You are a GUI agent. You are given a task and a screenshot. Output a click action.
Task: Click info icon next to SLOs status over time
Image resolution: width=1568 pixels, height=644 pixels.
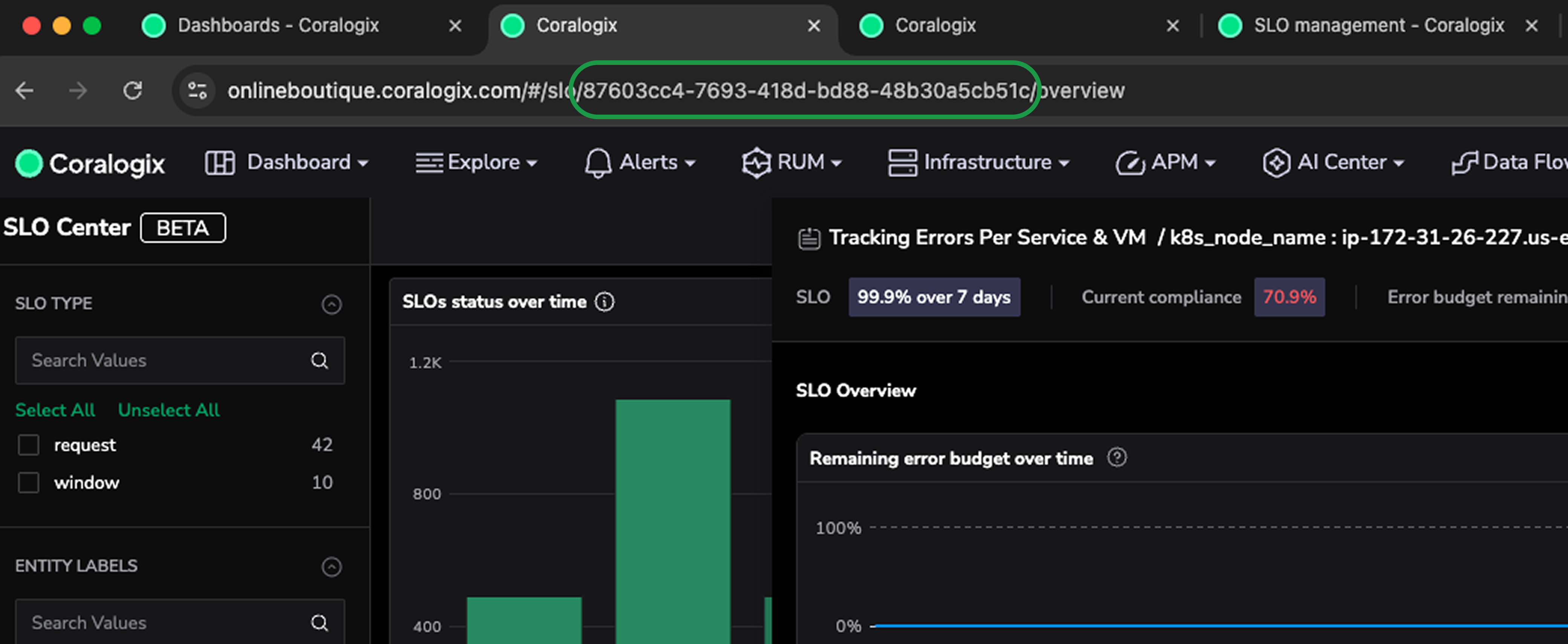[x=605, y=301]
